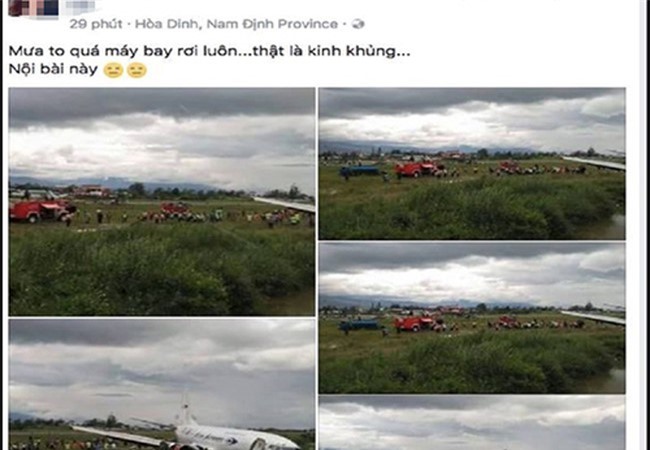This screenshot has height=450, width=650.
Task: Open the blurred poster name link
Action: click(x=81, y=7)
